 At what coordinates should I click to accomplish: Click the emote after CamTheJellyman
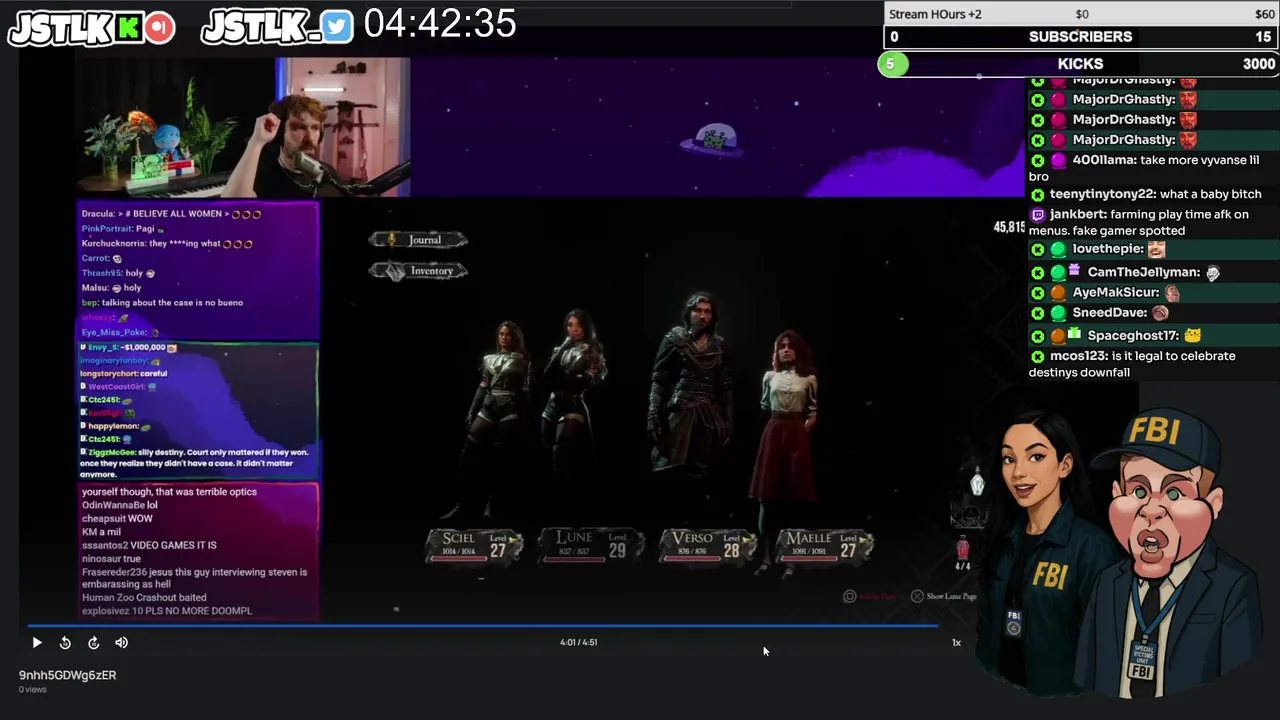1213,272
